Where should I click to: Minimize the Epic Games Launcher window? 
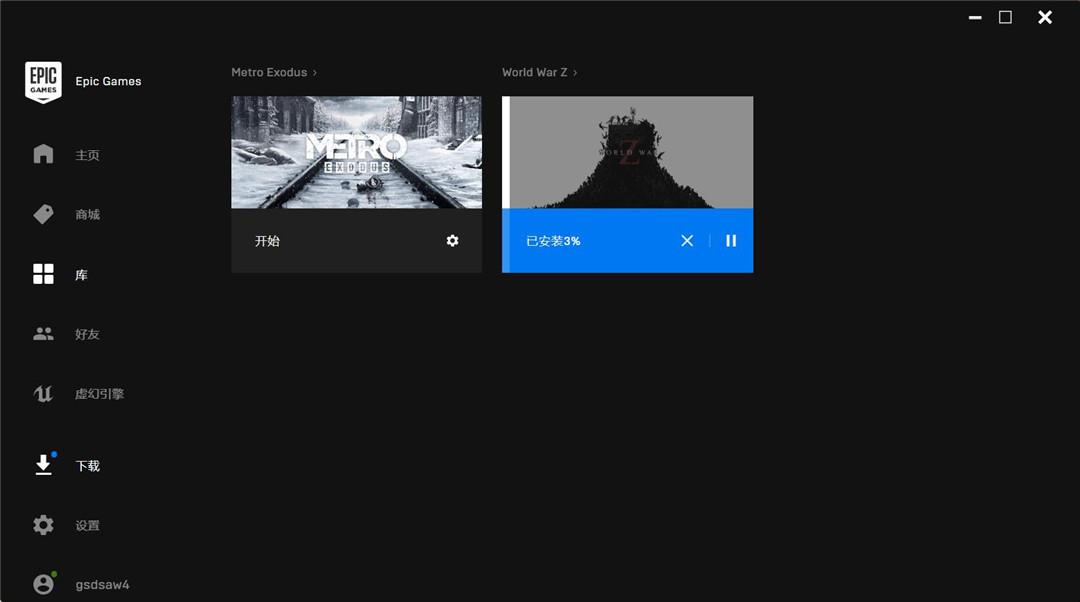975,17
